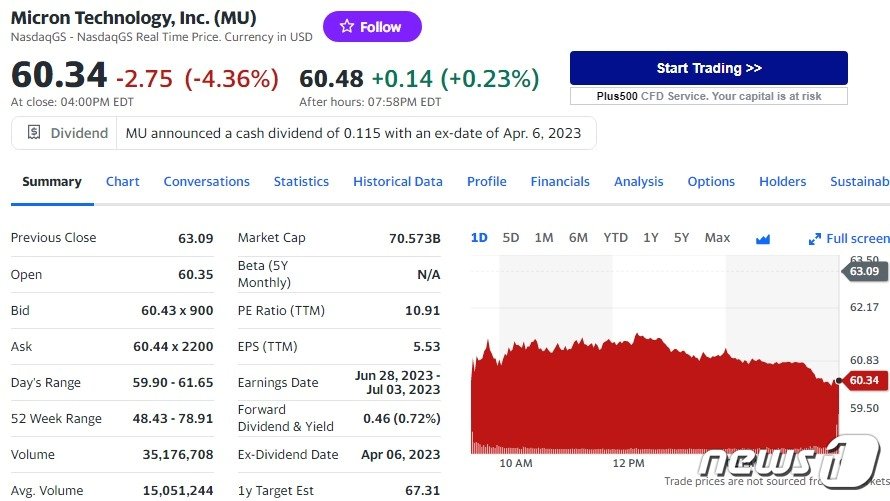Click the Dividend document icon

point(34,133)
